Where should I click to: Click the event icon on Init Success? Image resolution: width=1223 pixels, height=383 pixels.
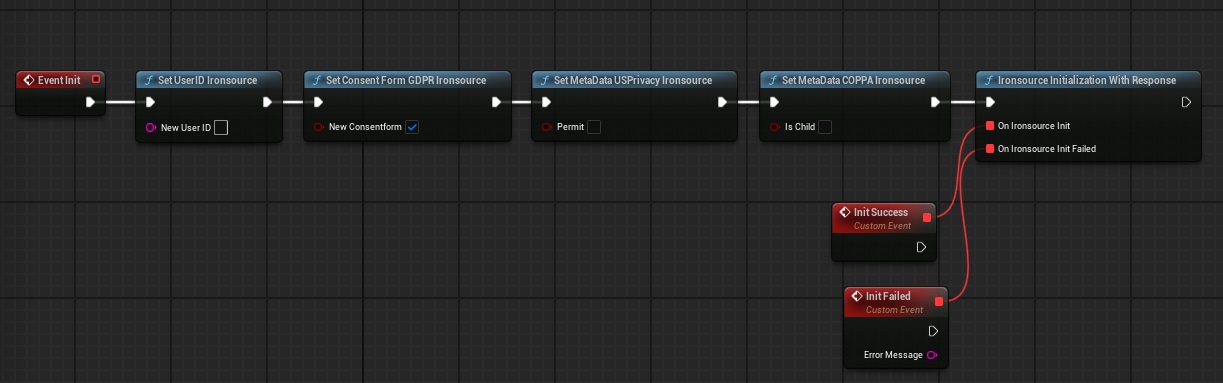point(844,213)
